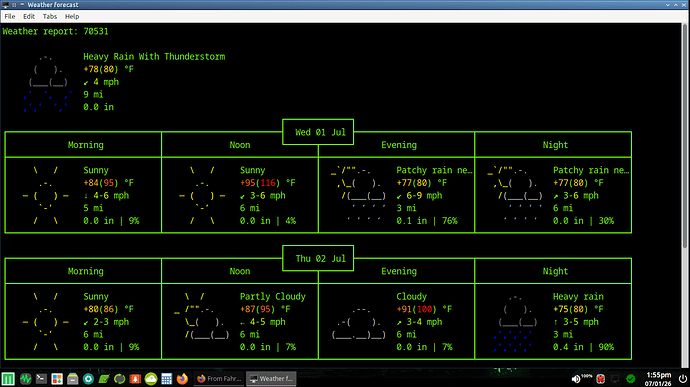The image size is (690, 387).
Task: Click the 'Weather forecast' window title
Action: click(53, 5)
